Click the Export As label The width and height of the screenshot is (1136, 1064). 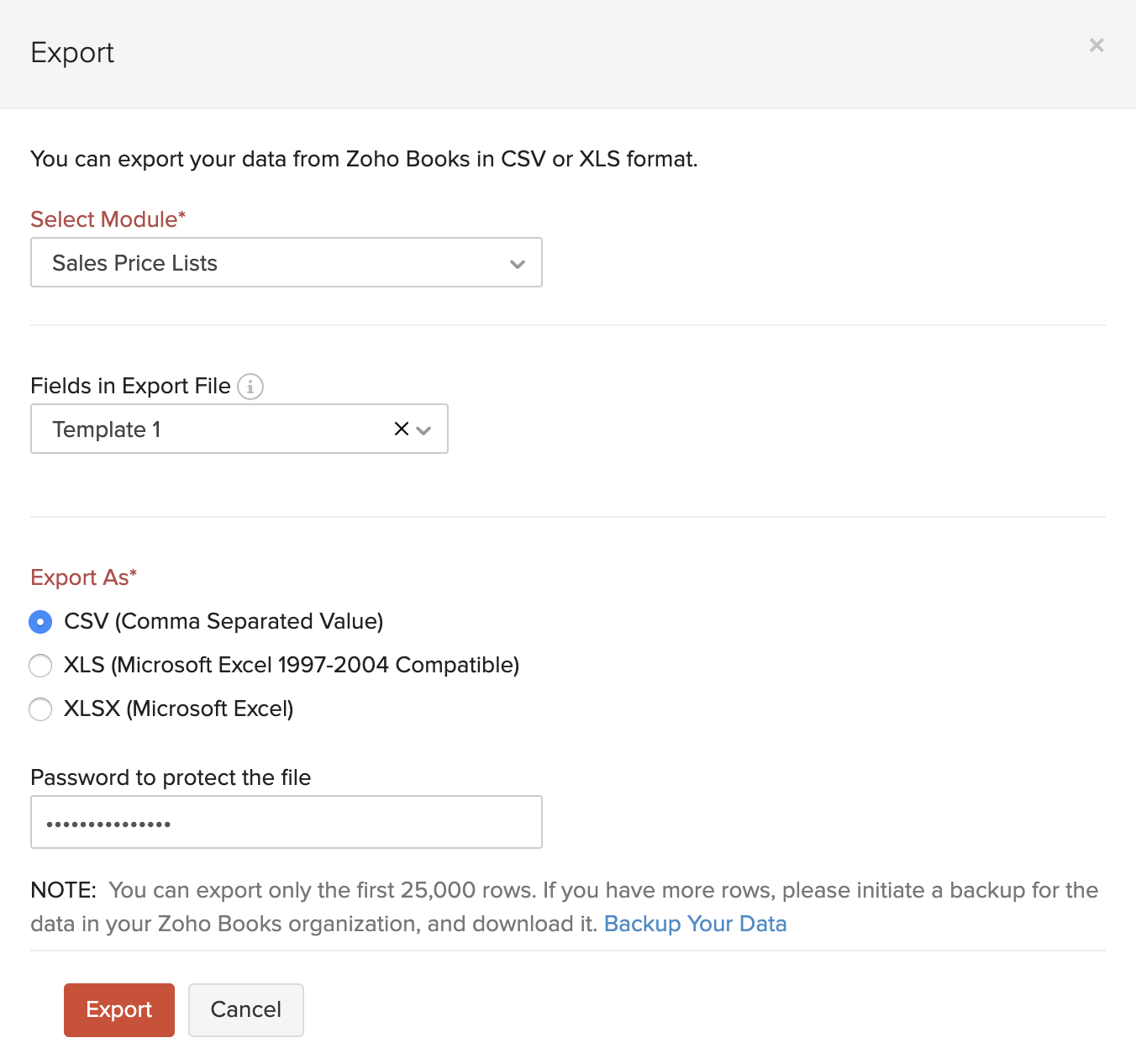[83, 577]
